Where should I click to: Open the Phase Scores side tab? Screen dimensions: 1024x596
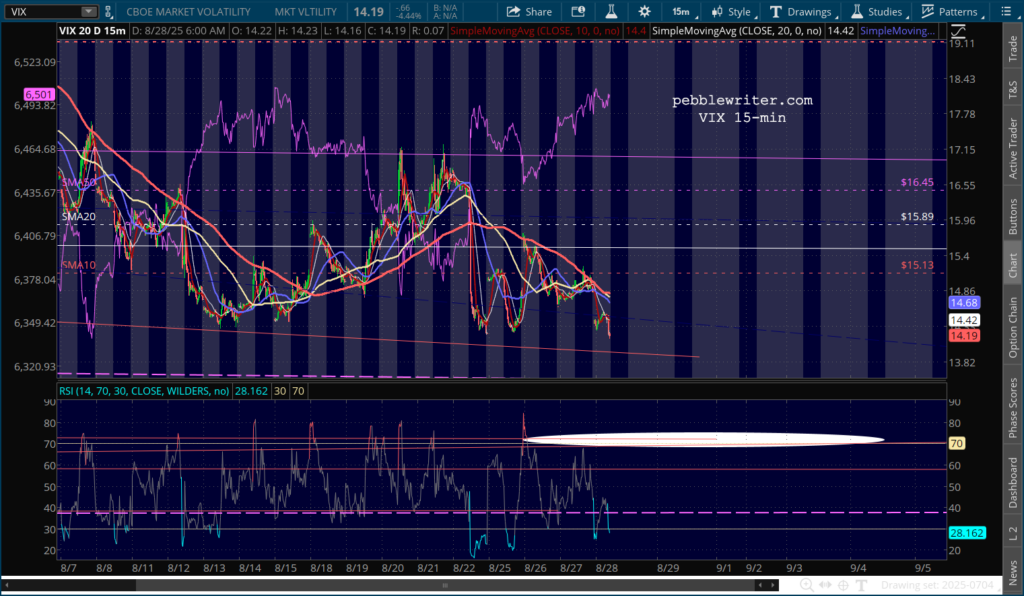(1012, 407)
